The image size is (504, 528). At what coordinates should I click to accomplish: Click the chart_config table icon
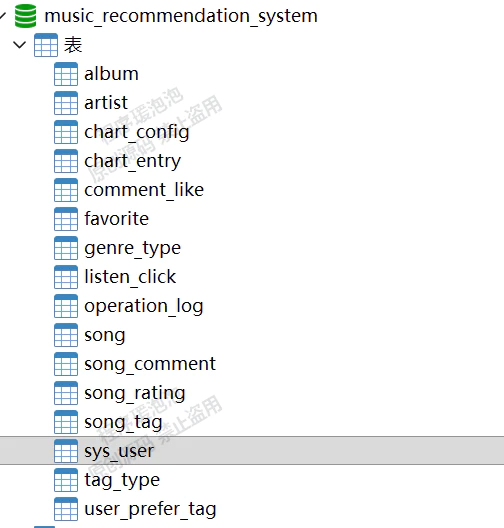pyautogui.click(x=66, y=132)
